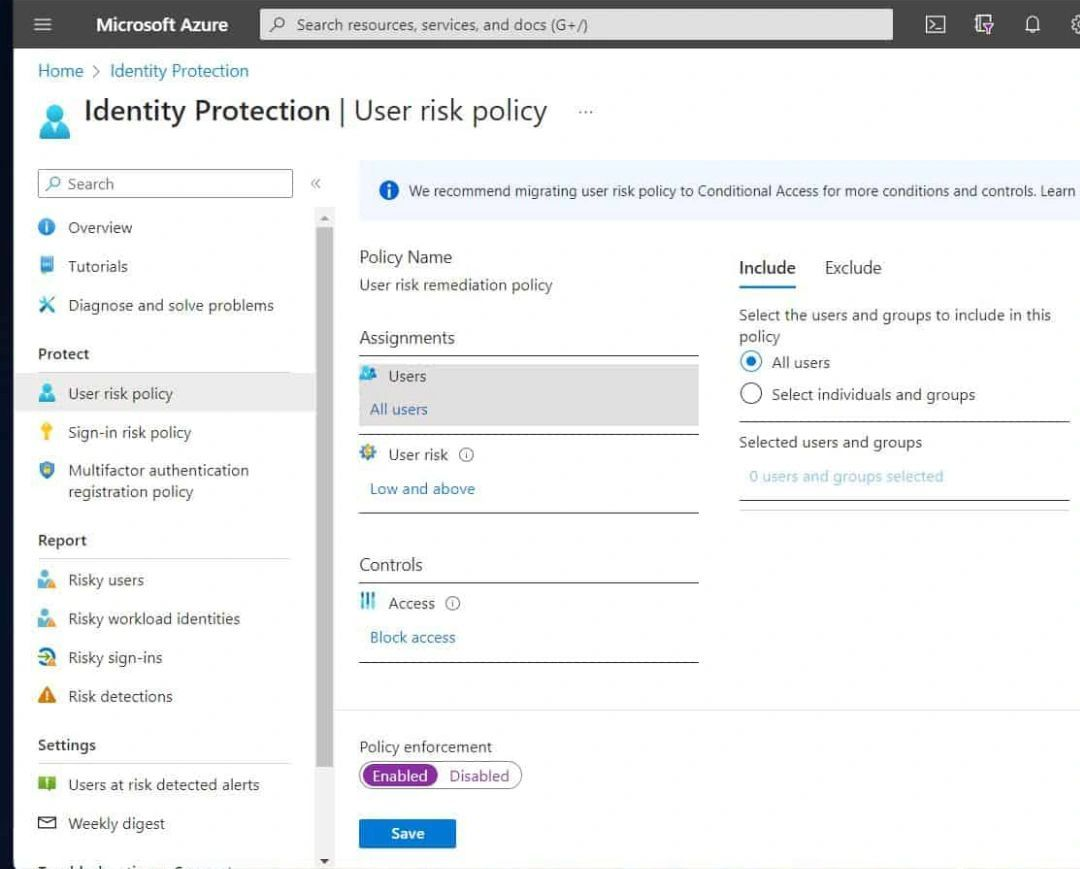Select the All users radio button

[x=751, y=362]
